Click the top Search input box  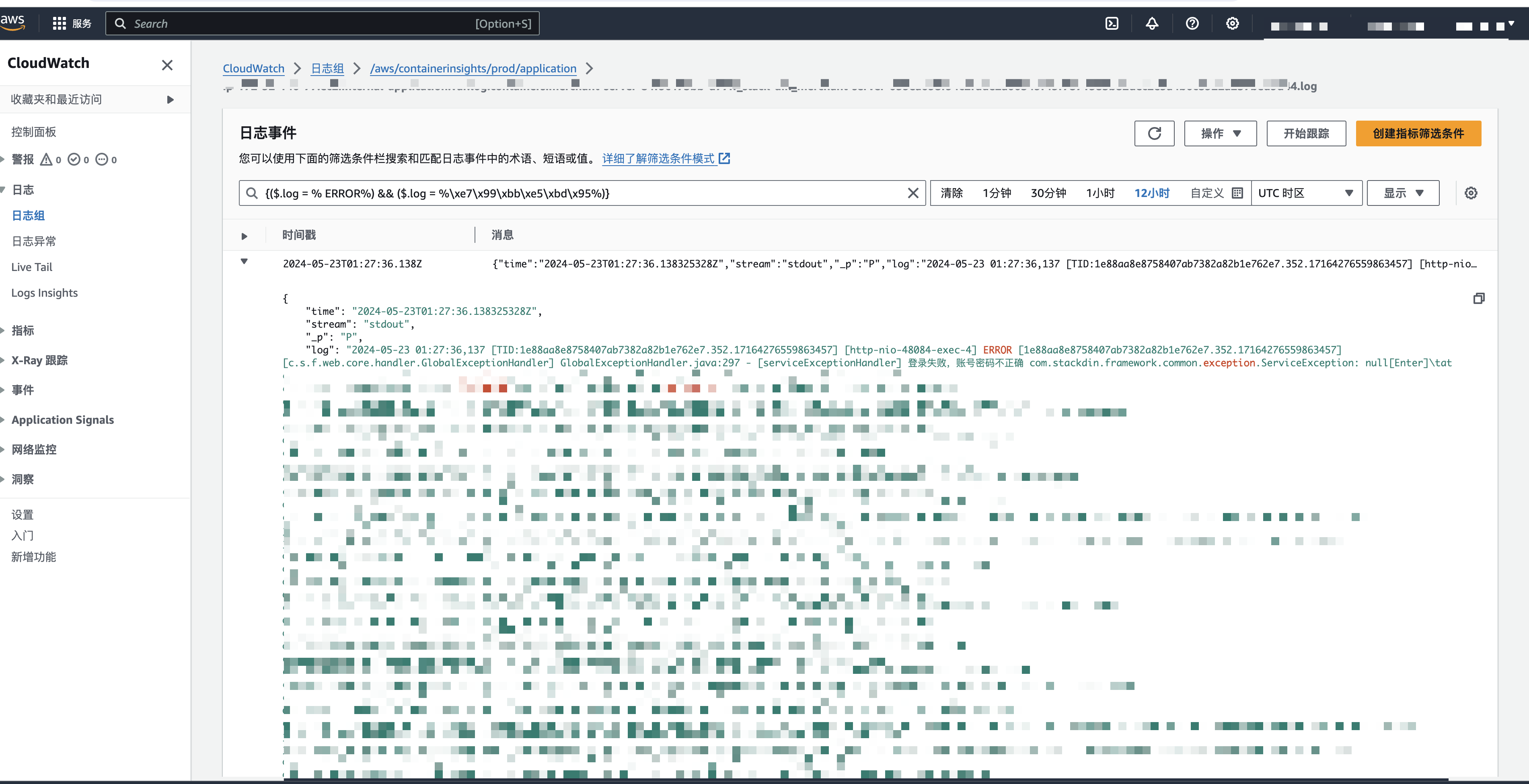pos(322,24)
